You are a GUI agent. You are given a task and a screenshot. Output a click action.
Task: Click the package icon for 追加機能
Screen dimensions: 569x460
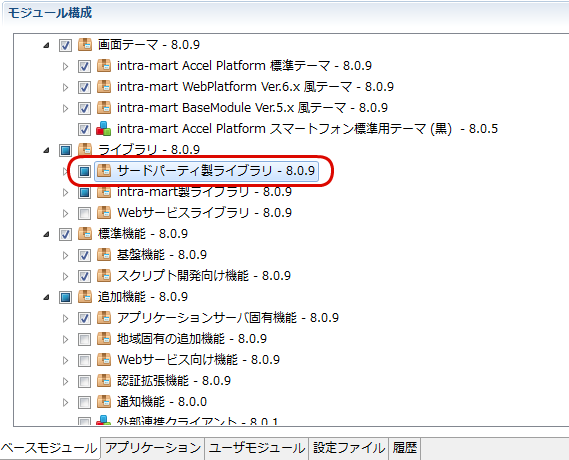[x=85, y=297]
